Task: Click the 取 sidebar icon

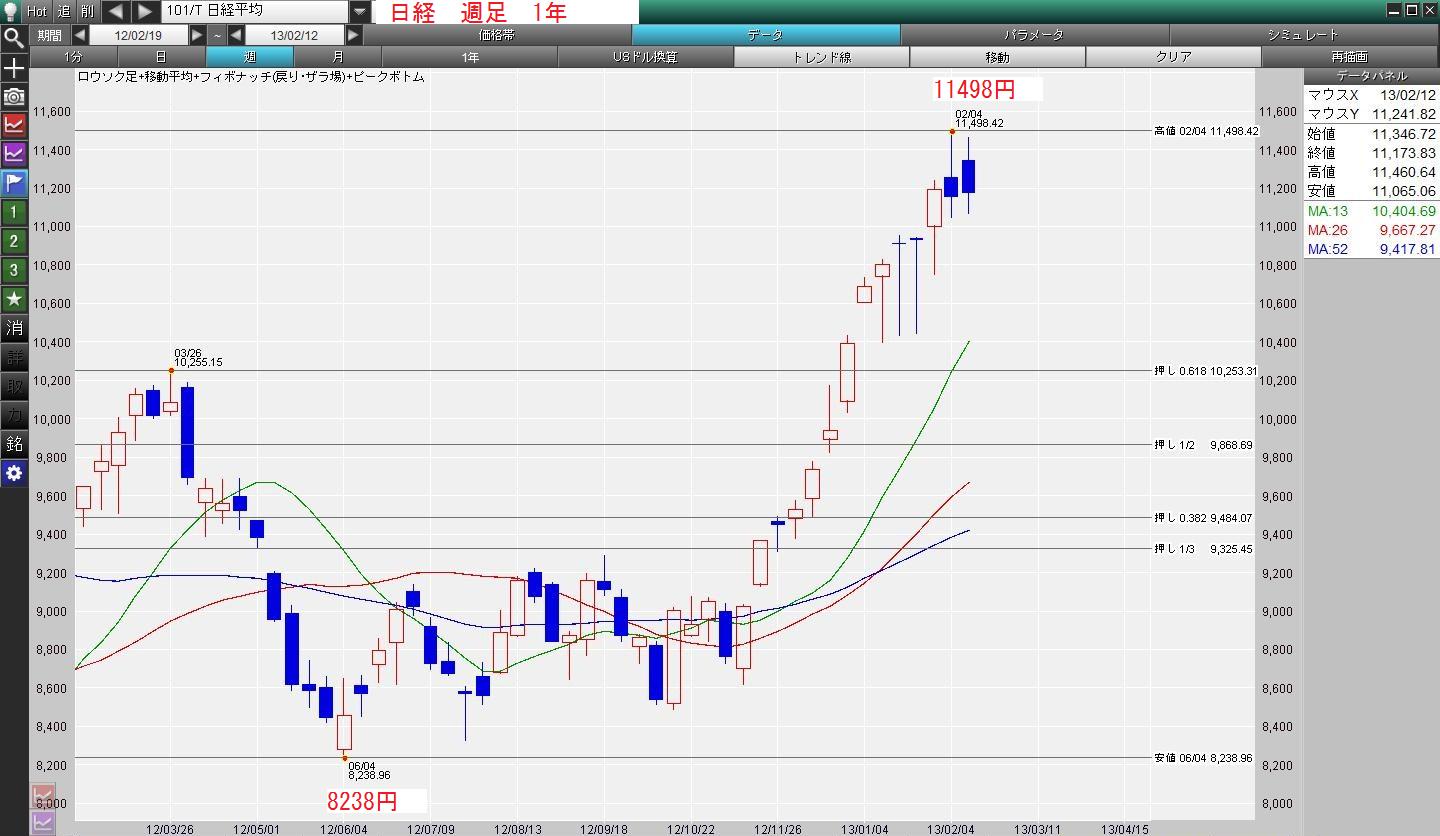Action: [x=14, y=386]
